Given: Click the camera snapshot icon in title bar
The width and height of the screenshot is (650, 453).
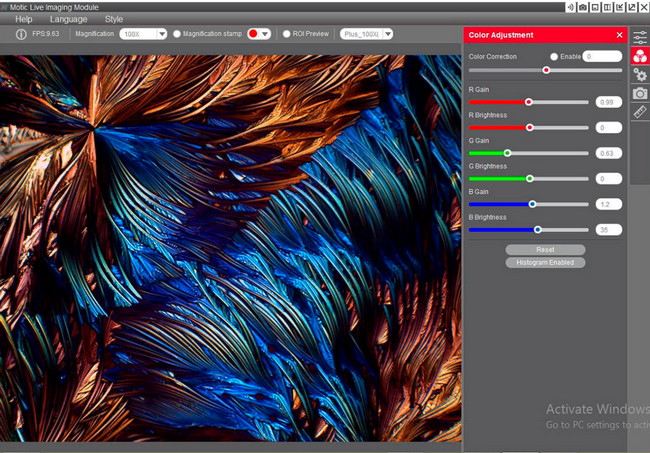Looking at the screenshot, I should pos(582,7).
